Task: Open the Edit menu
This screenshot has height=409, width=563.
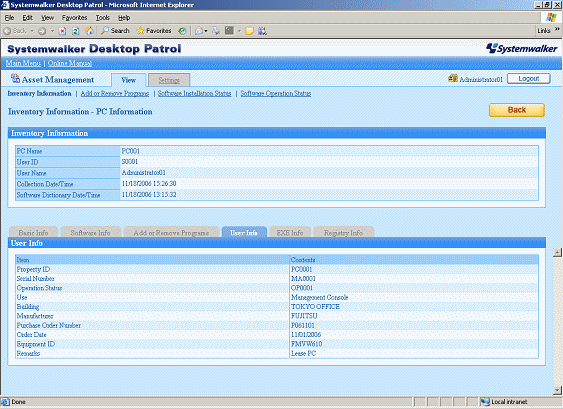Action: tap(28, 18)
